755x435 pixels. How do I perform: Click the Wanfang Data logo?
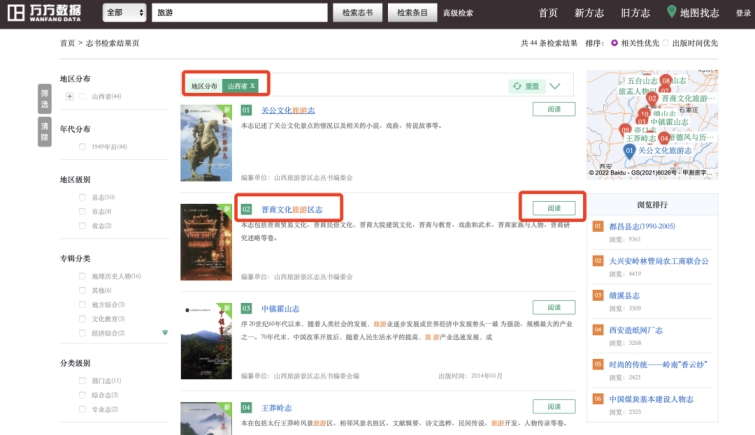pos(44,13)
